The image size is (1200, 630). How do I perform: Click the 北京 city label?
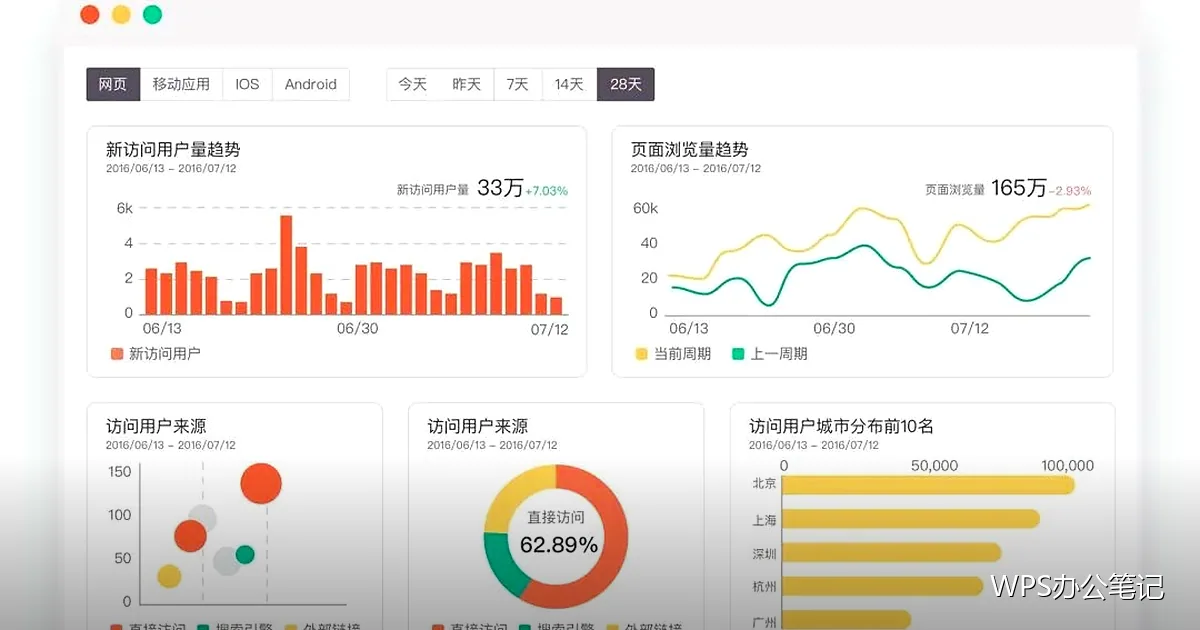[765, 485]
